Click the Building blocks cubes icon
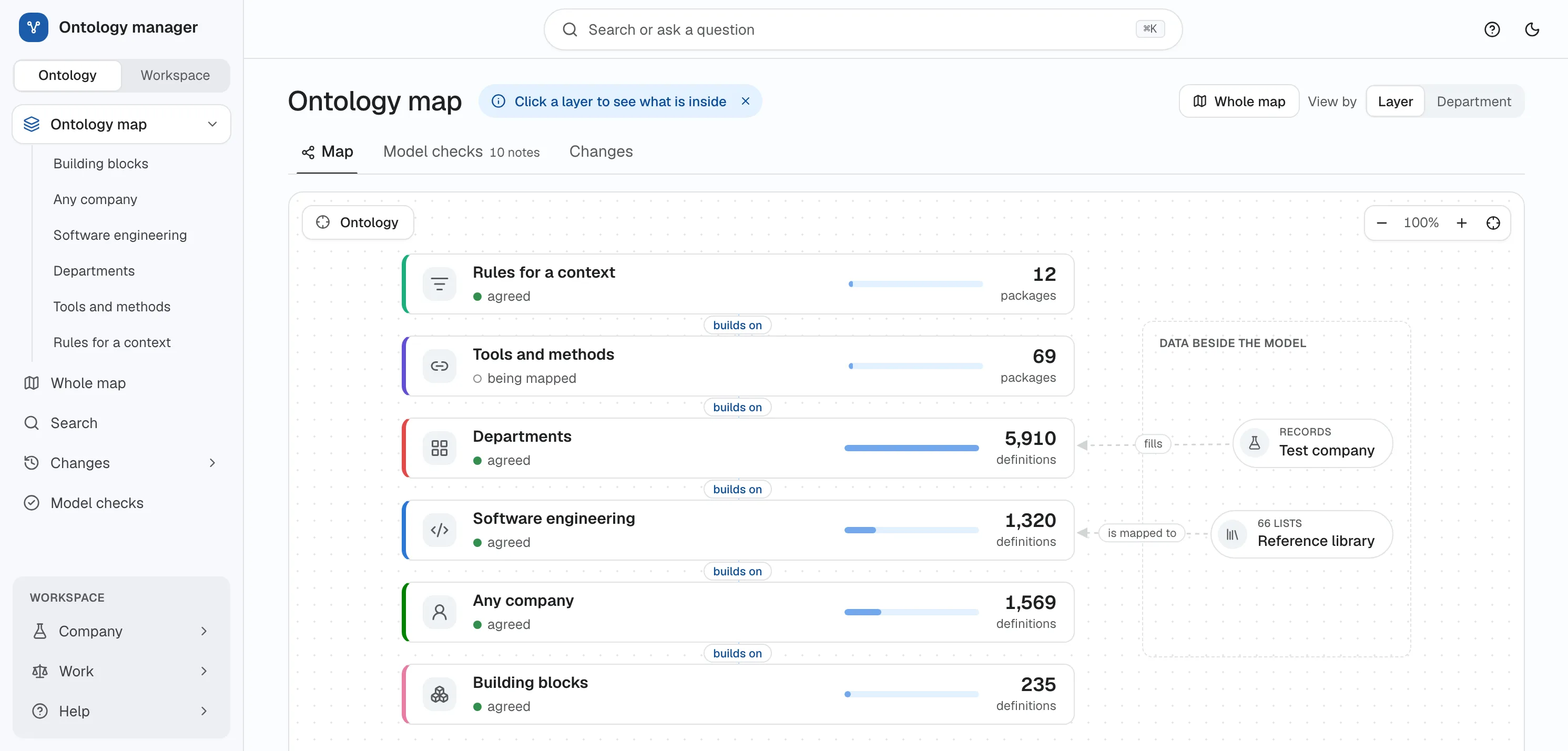 click(440, 694)
